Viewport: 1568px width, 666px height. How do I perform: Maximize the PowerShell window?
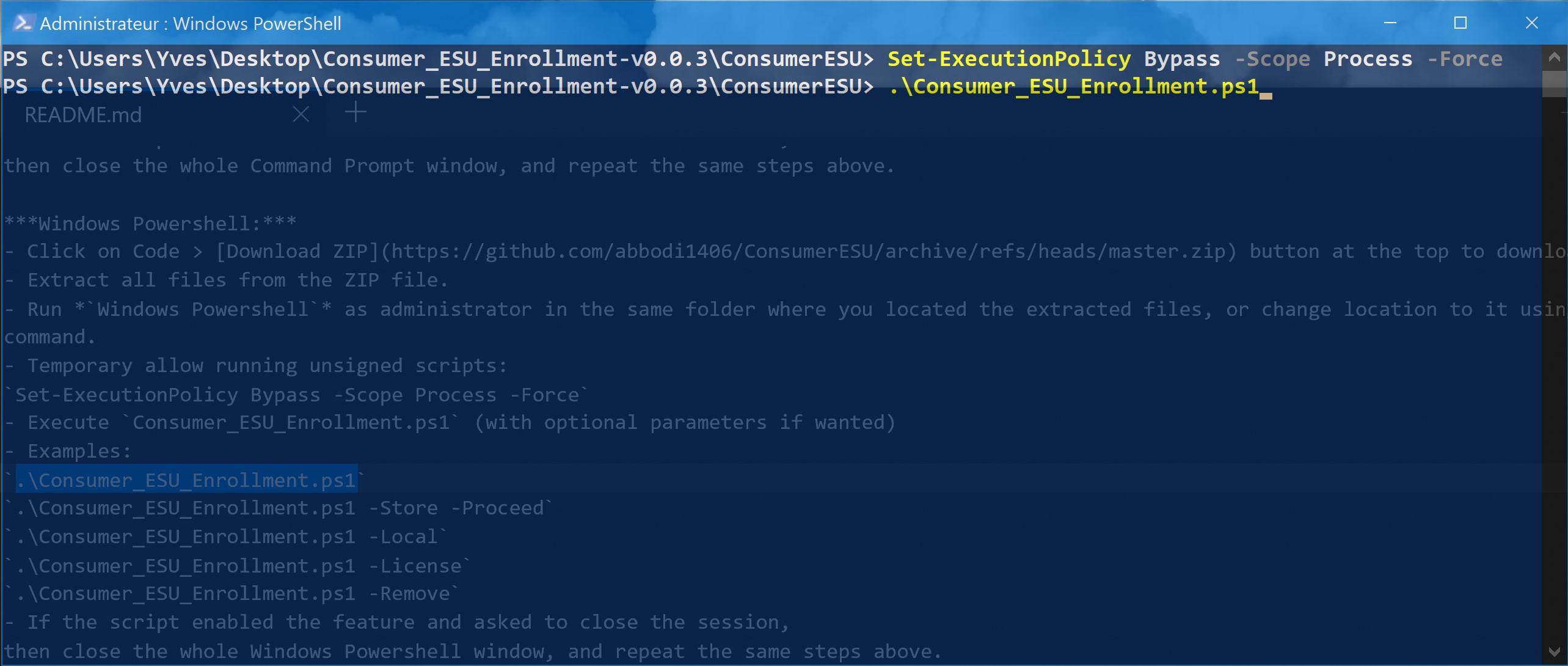(x=1460, y=23)
